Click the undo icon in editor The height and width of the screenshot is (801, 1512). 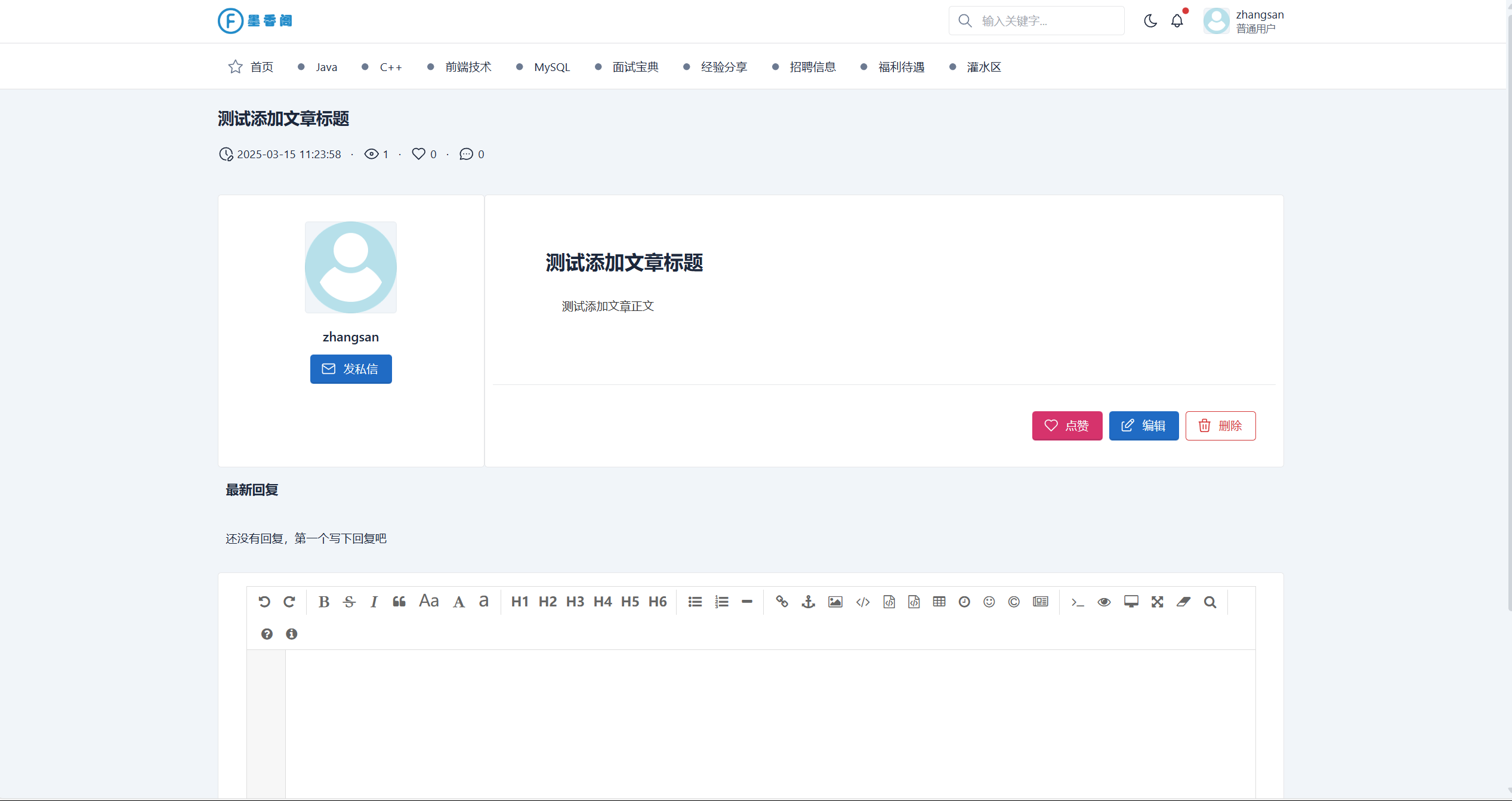point(264,602)
